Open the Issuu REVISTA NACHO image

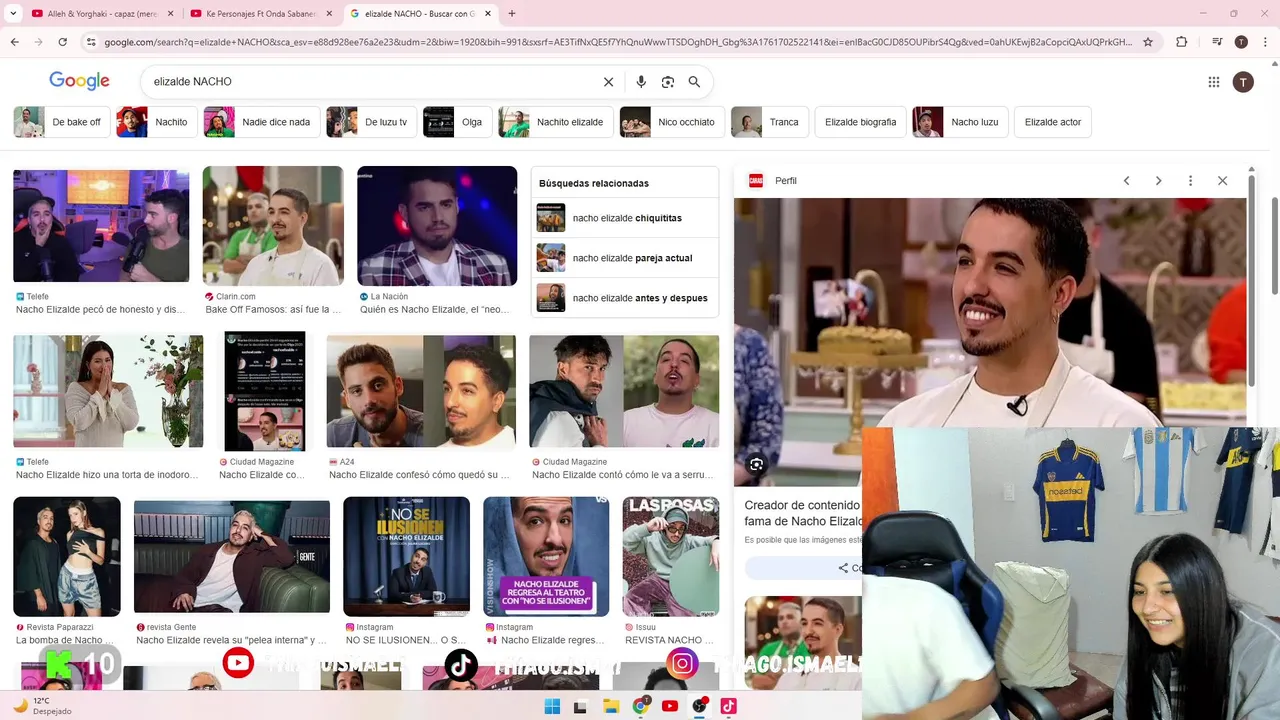click(x=671, y=556)
